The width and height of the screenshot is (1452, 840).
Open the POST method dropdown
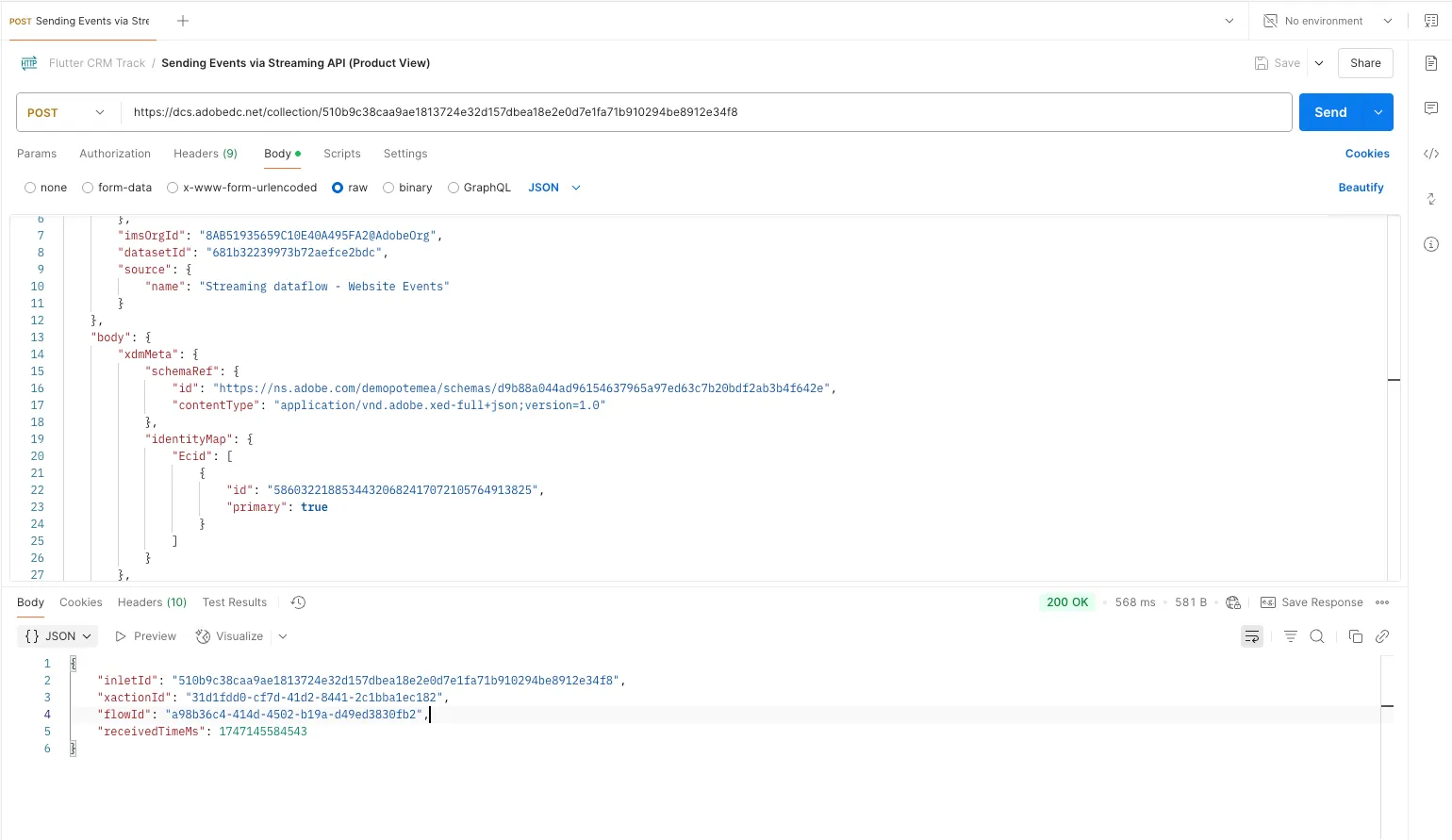tap(68, 112)
